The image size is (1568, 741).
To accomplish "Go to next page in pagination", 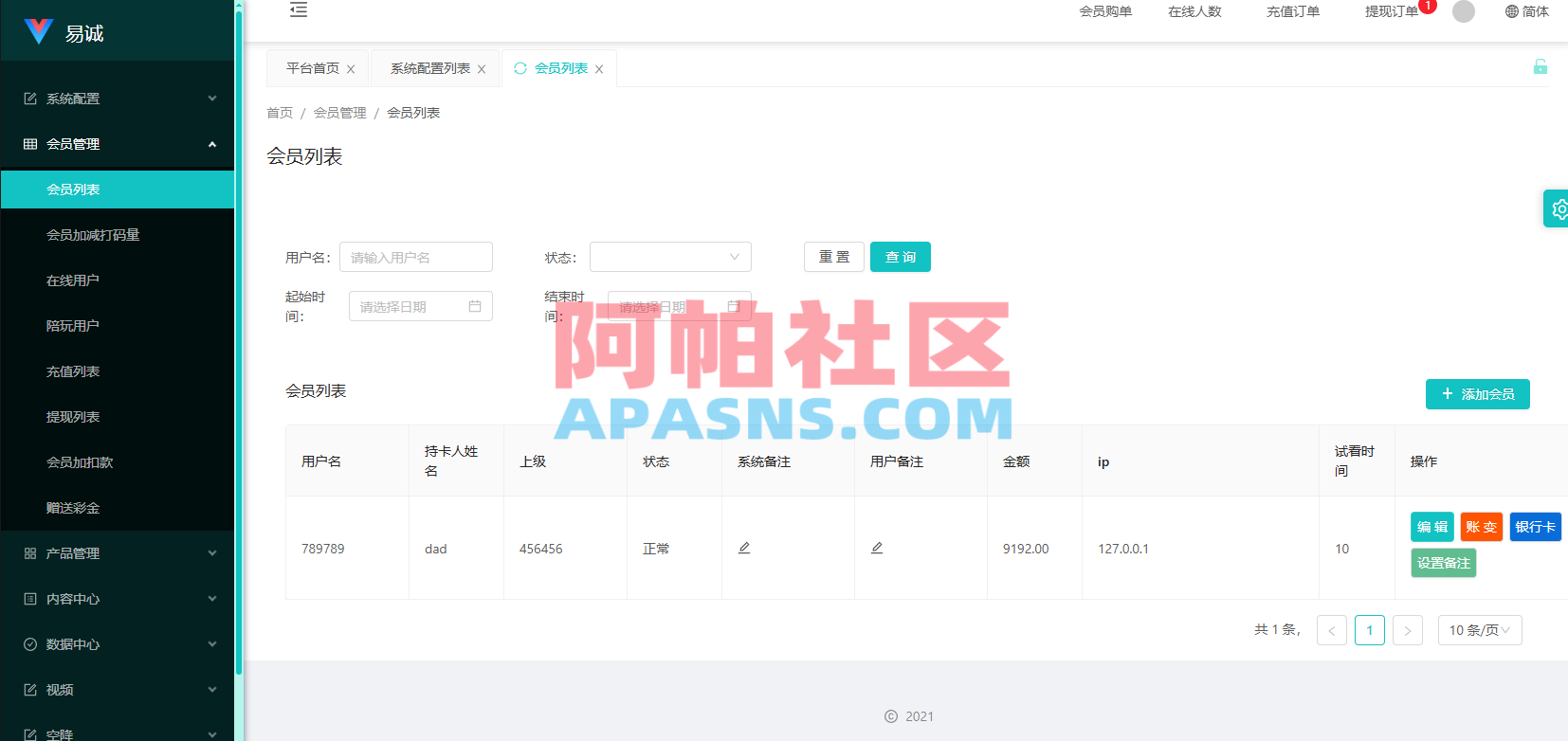I will coord(1408,630).
